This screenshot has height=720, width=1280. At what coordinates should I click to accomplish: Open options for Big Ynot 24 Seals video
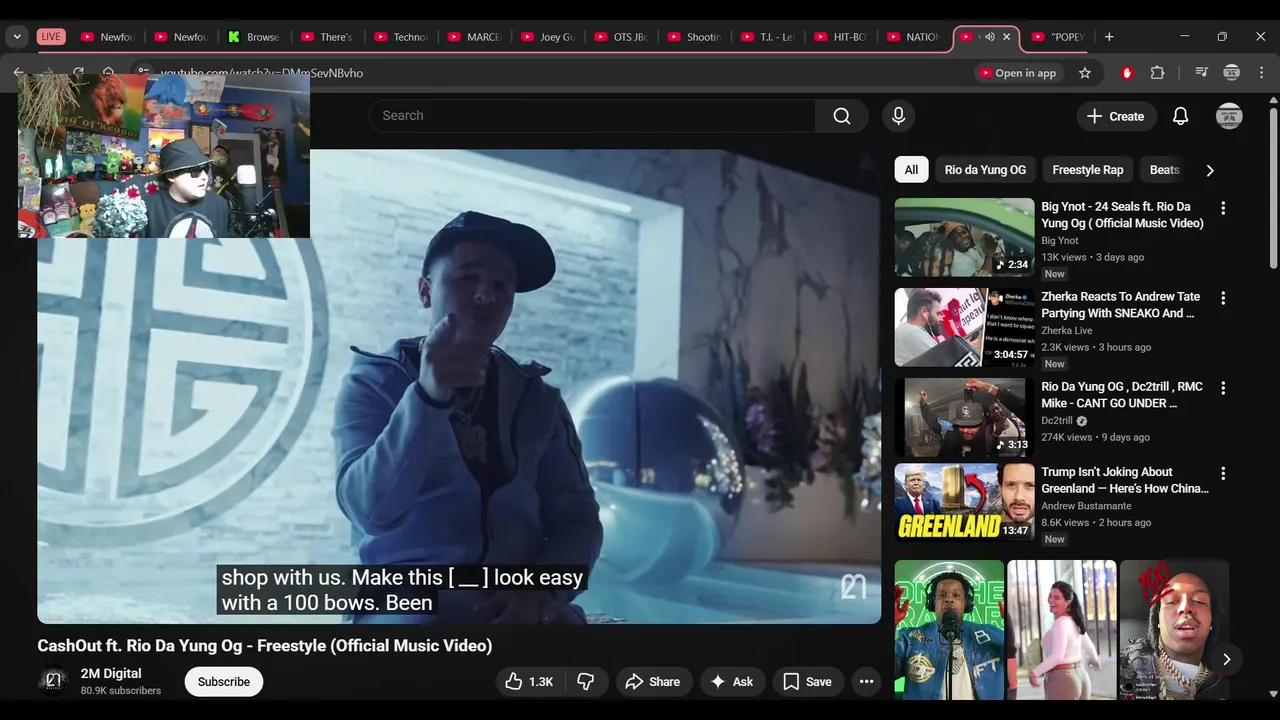pos(1222,208)
